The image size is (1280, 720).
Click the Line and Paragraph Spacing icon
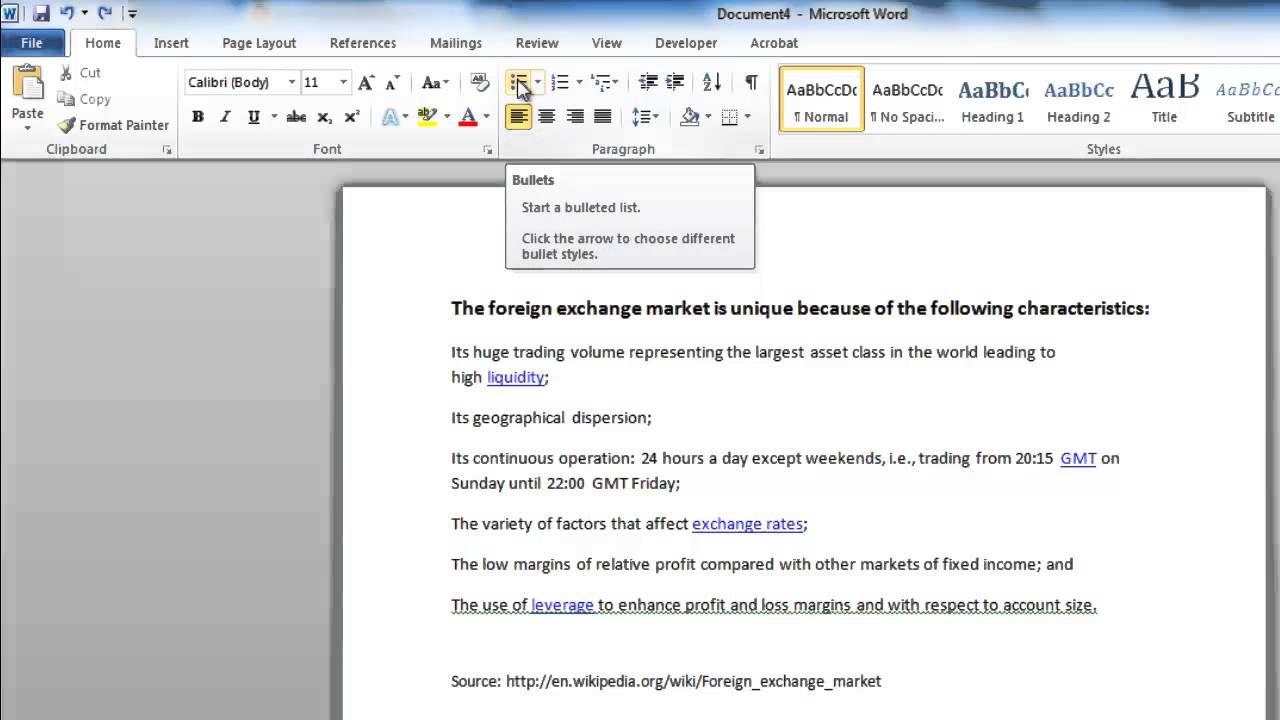pos(641,117)
